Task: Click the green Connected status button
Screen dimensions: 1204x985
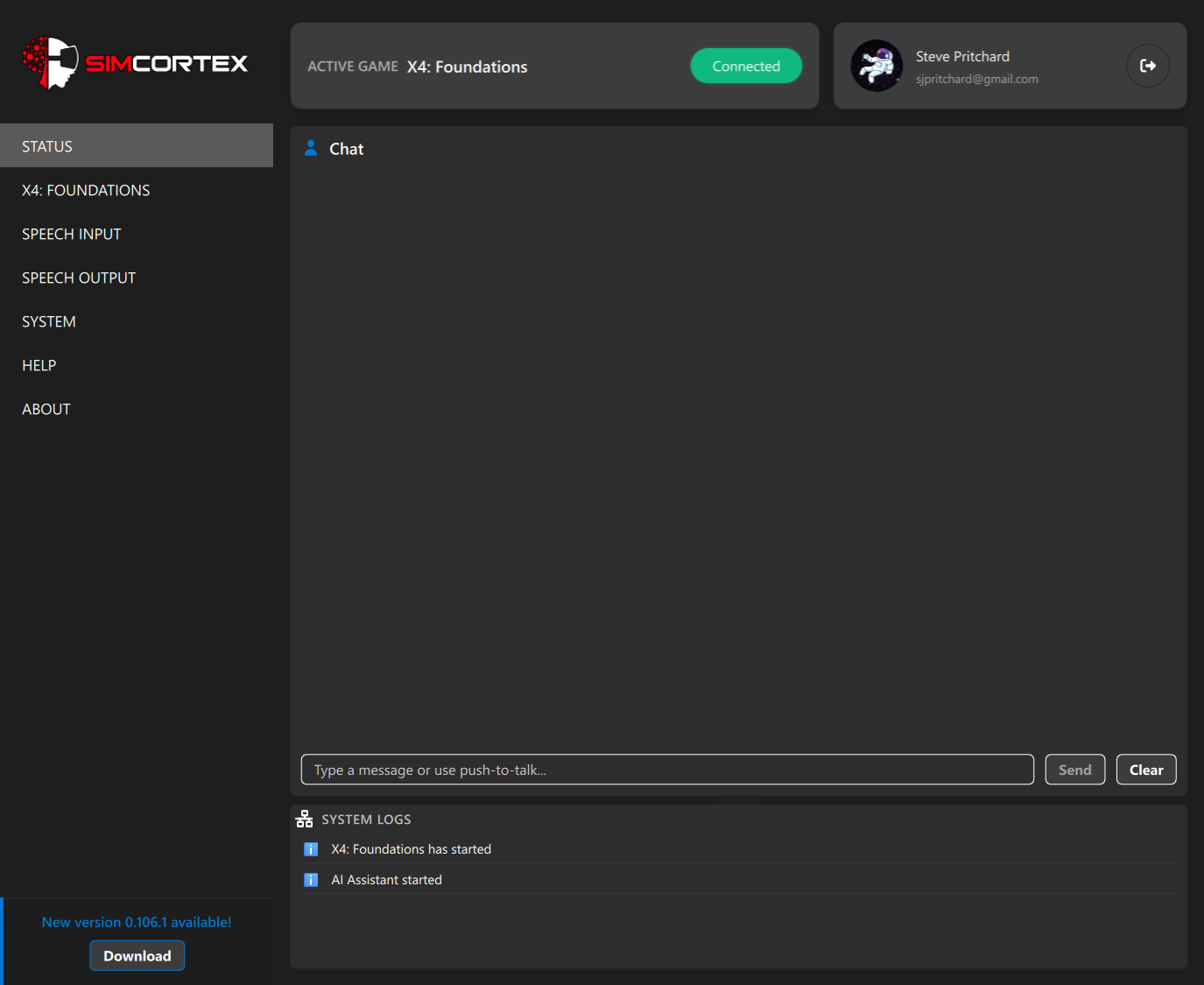Action: (746, 66)
